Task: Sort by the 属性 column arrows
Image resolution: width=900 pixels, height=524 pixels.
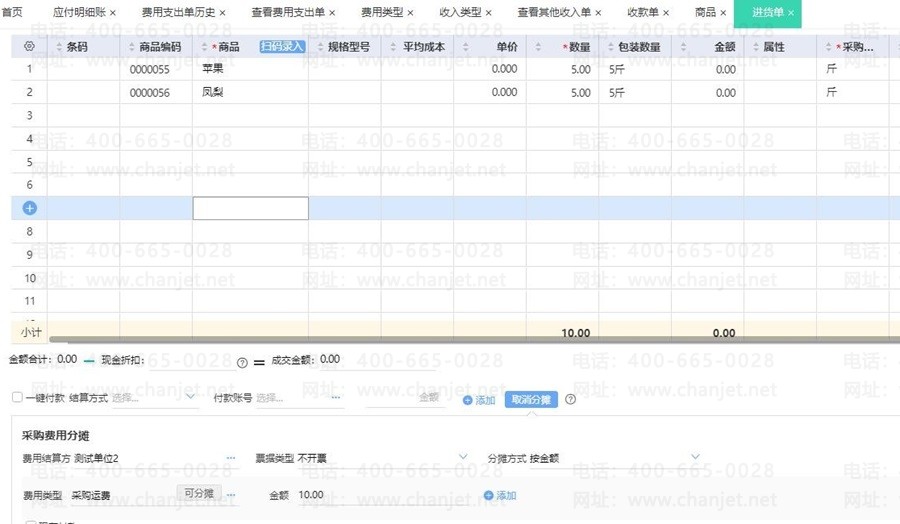Action: point(756,47)
